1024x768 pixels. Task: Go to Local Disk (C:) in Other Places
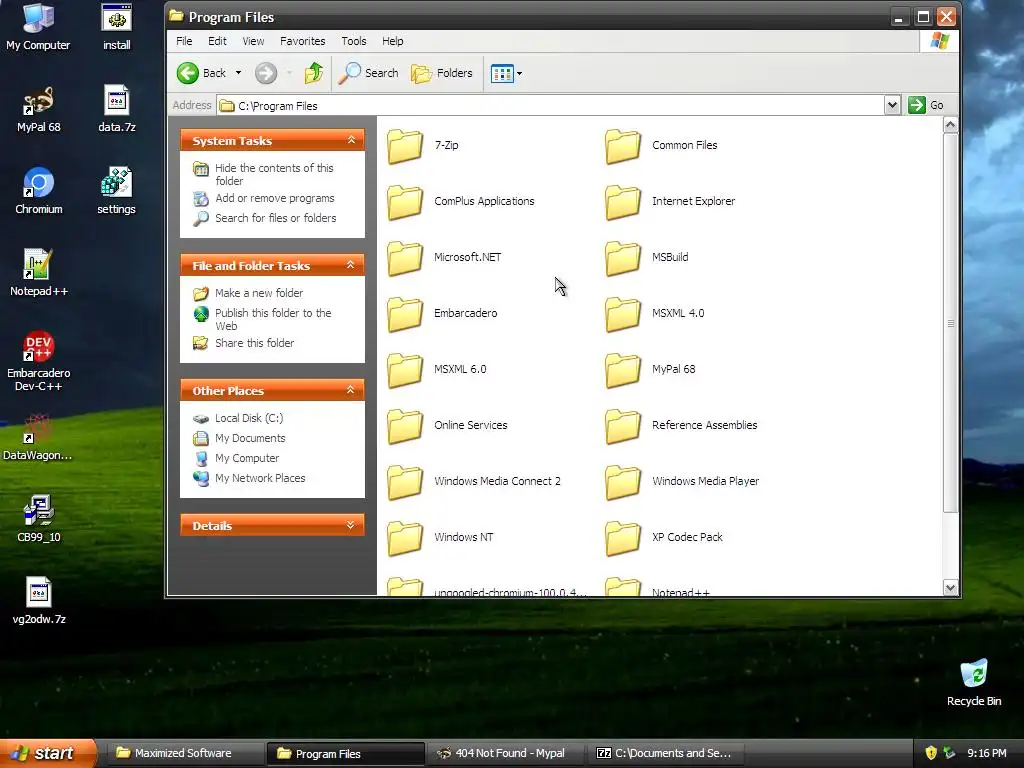click(x=249, y=418)
